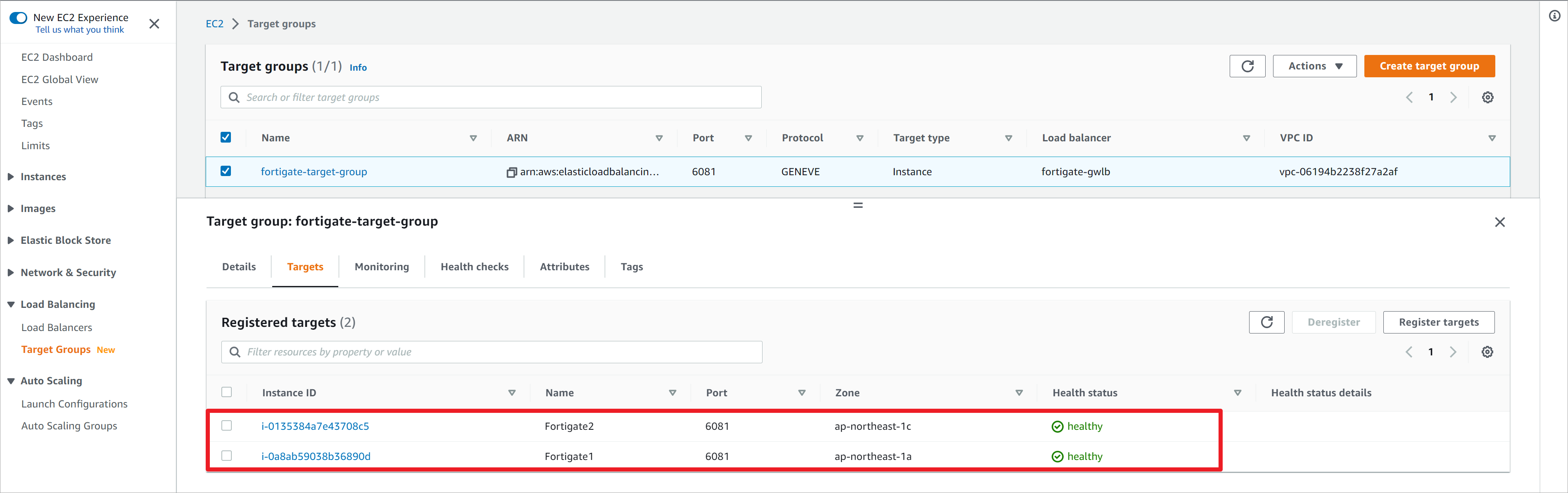Screen dimensions: 1568x493
Task: Click the split panel resize handle
Action: 858,205
